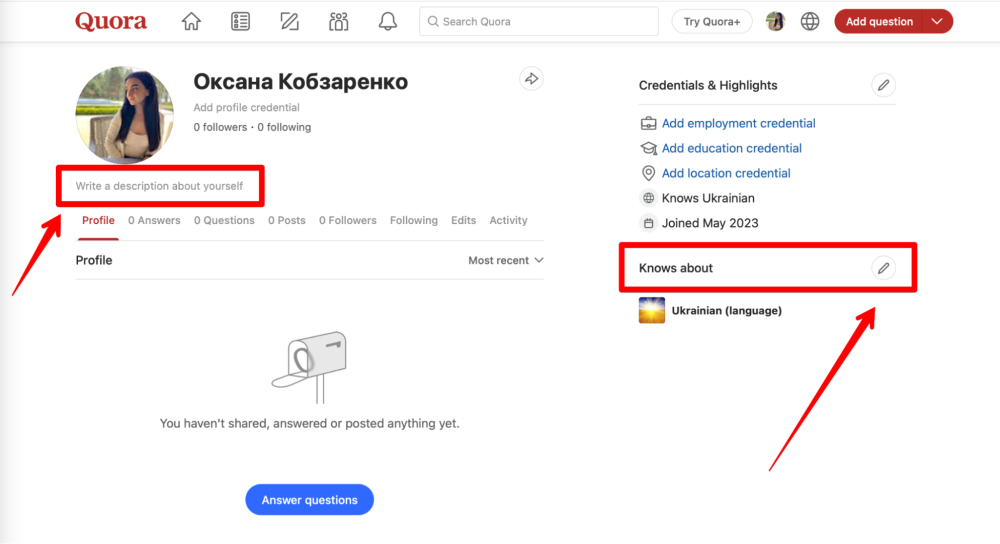Click the Answer questions button
The image size is (1000, 544).
coord(309,500)
